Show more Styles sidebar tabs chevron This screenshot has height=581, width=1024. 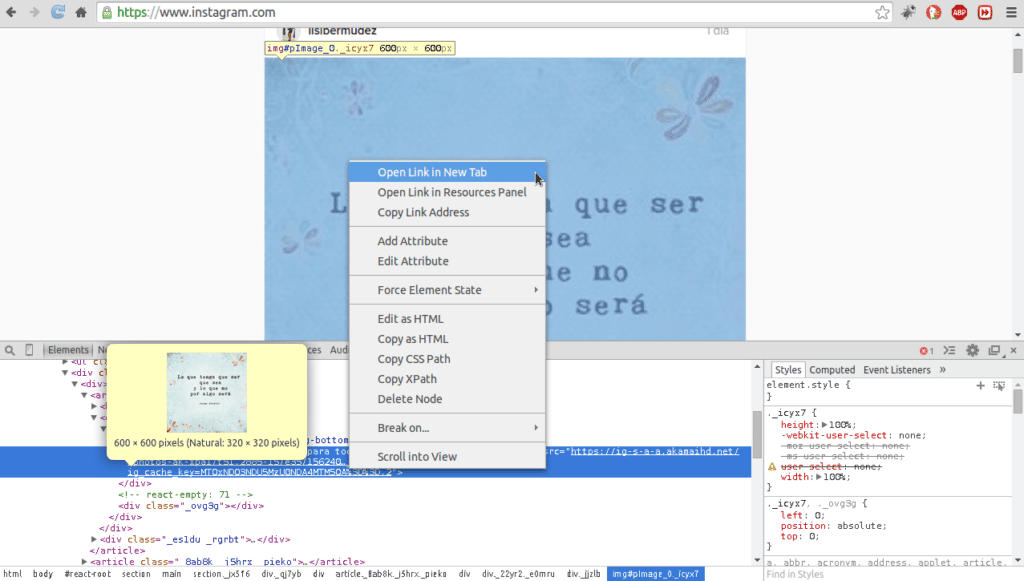942,370
